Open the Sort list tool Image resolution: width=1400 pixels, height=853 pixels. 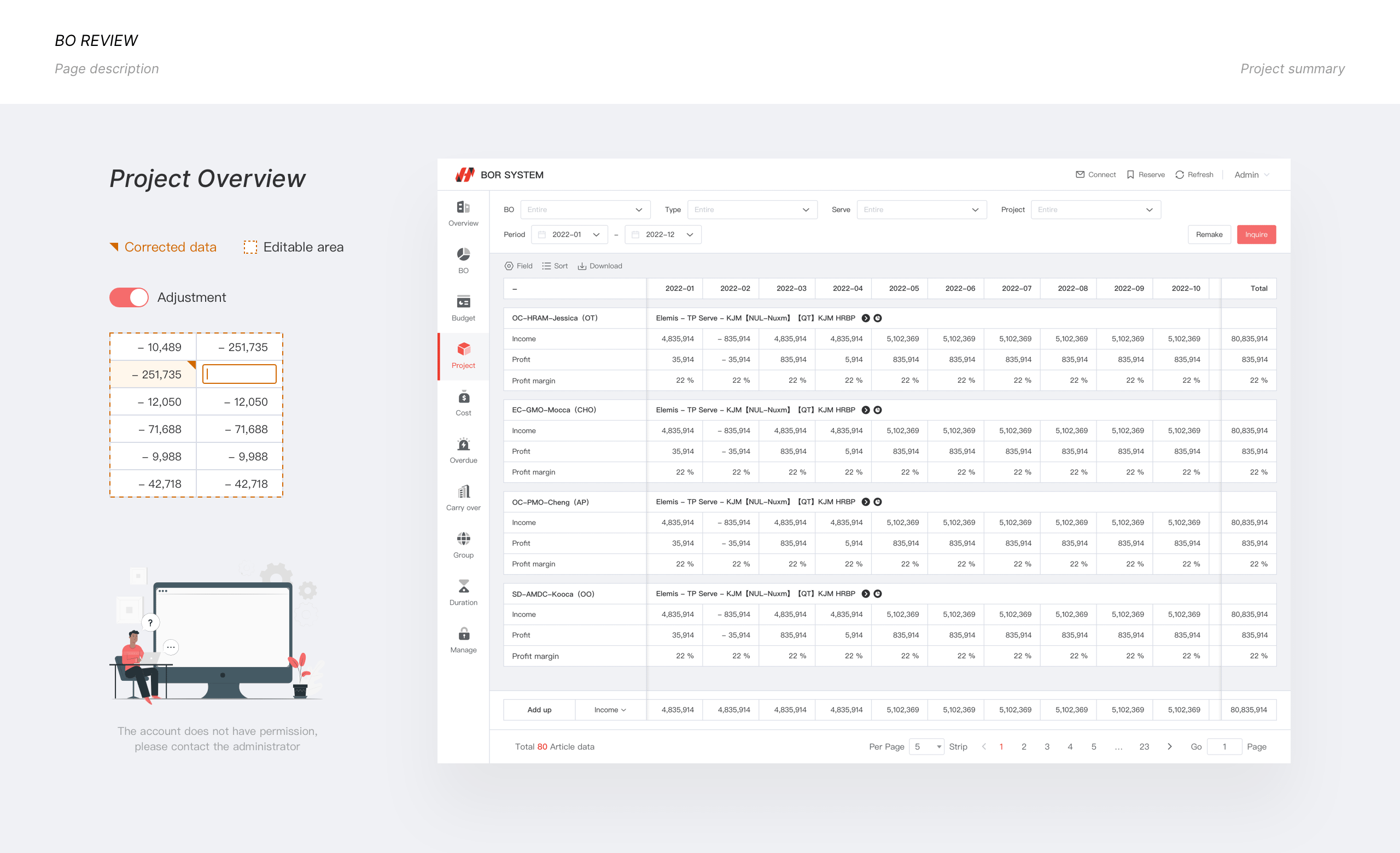(555, 266)
